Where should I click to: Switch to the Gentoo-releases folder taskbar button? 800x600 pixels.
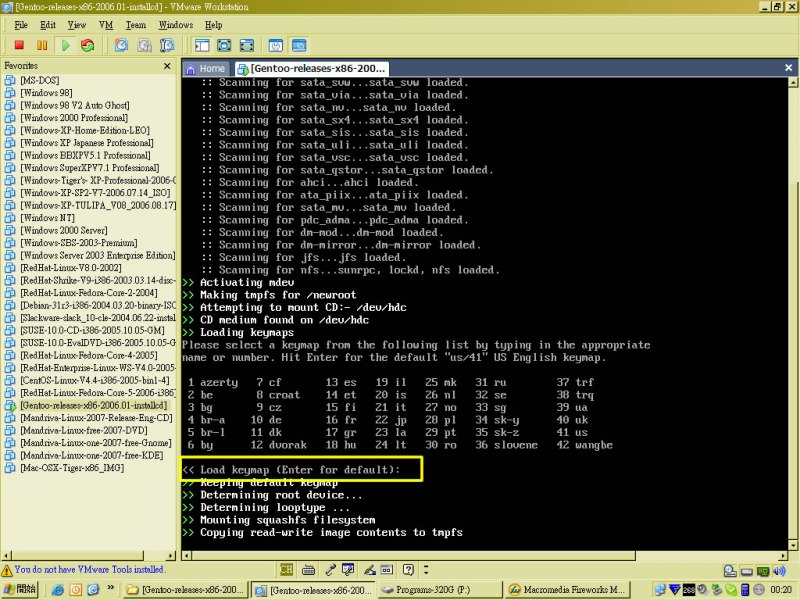point(186,590)
